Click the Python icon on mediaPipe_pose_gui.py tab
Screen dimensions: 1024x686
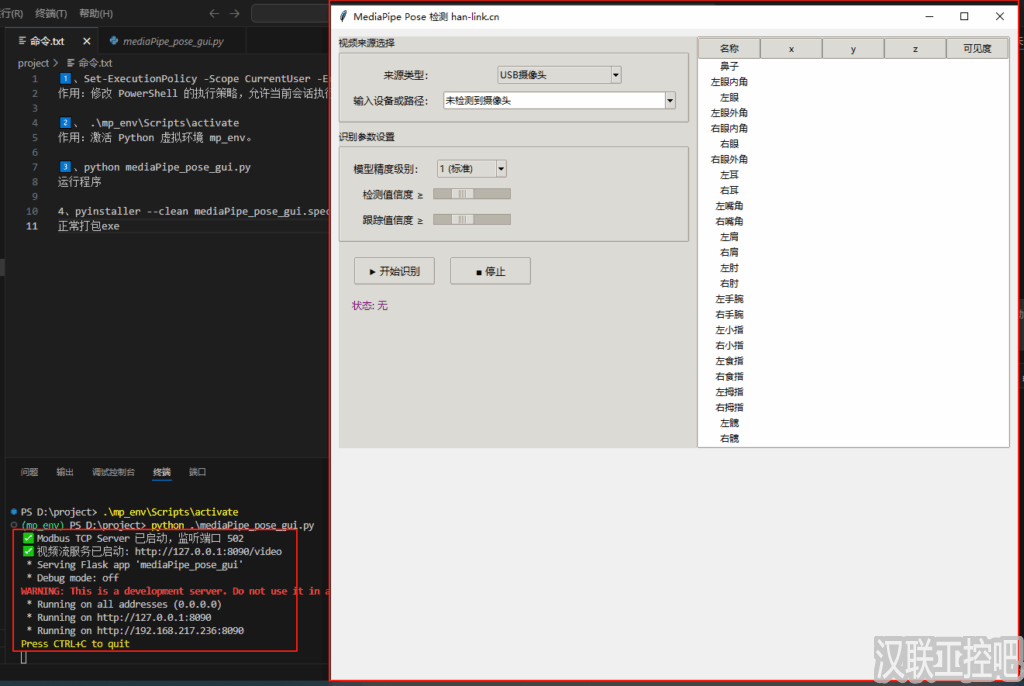(114, 41)
